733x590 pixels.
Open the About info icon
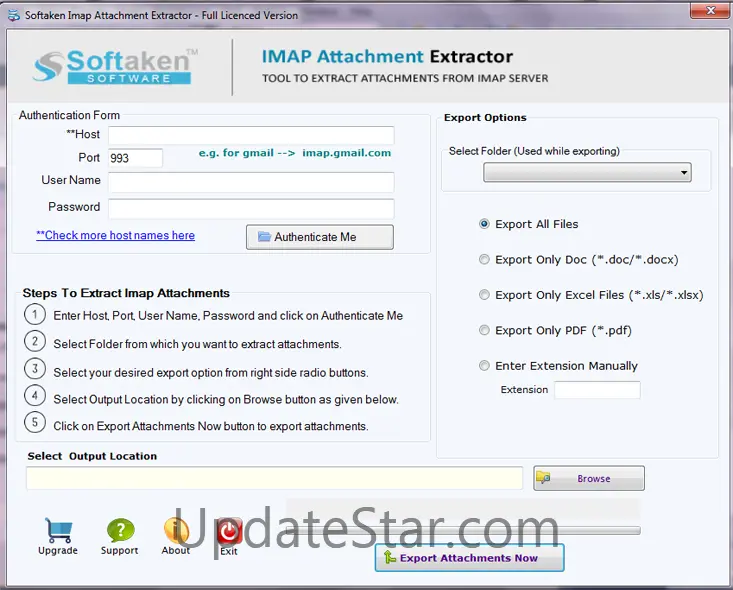click(x=176, y=531)
